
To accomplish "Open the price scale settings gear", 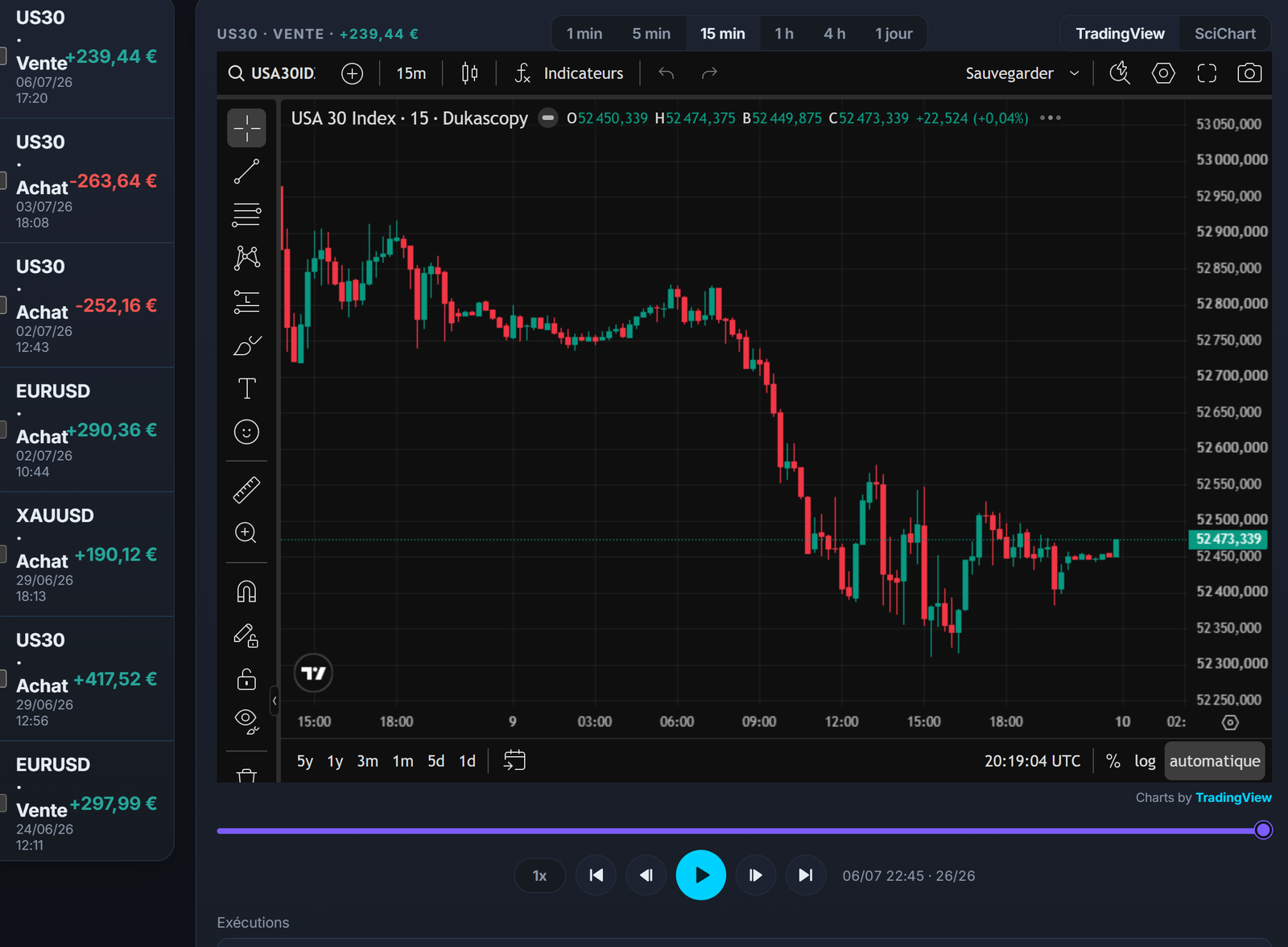I will 1230,722.
